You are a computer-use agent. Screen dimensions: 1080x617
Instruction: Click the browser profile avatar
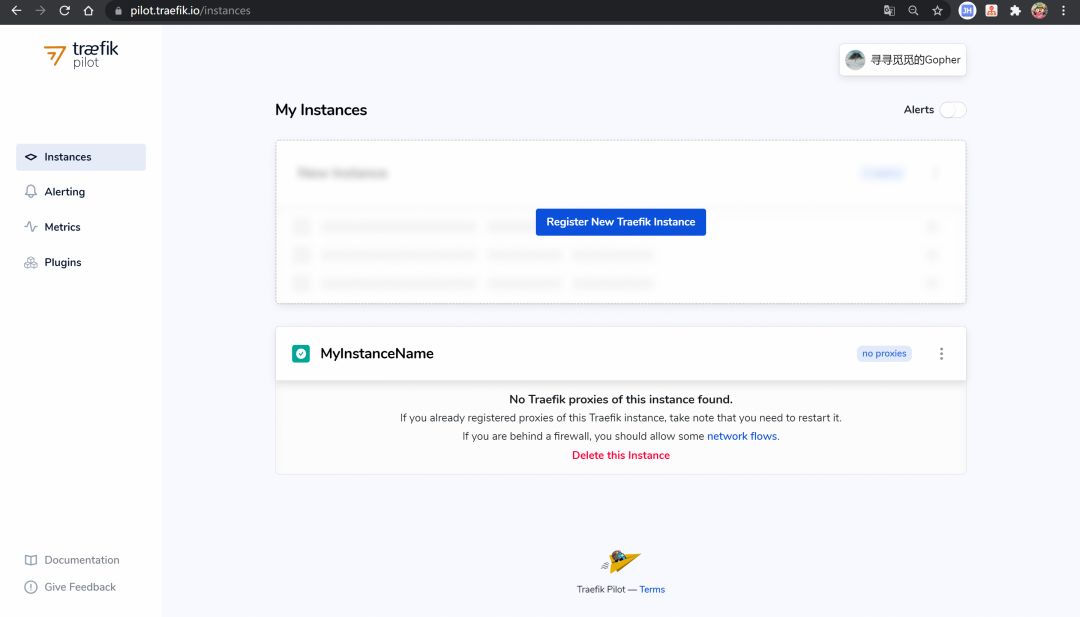click(x=1039, y=10)
